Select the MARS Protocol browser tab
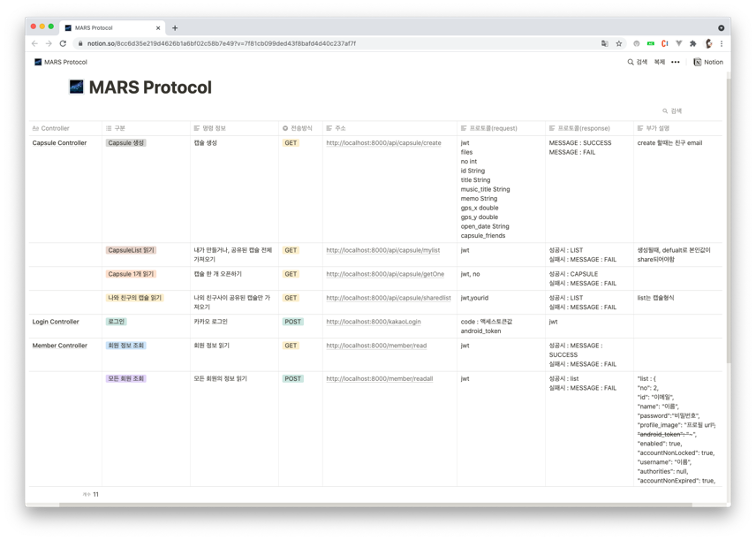This screenshot has width=756, height=540. click(x=113, y=28)
